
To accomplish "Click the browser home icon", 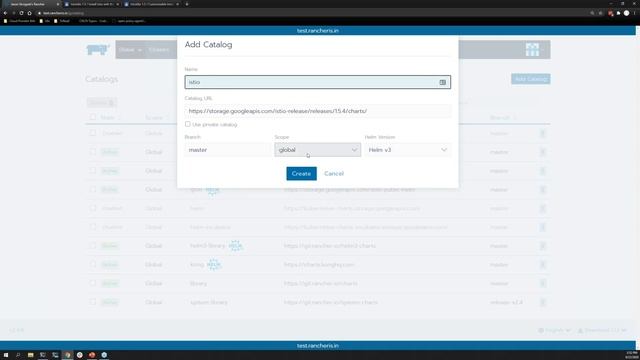I will (x=29, y=13).
